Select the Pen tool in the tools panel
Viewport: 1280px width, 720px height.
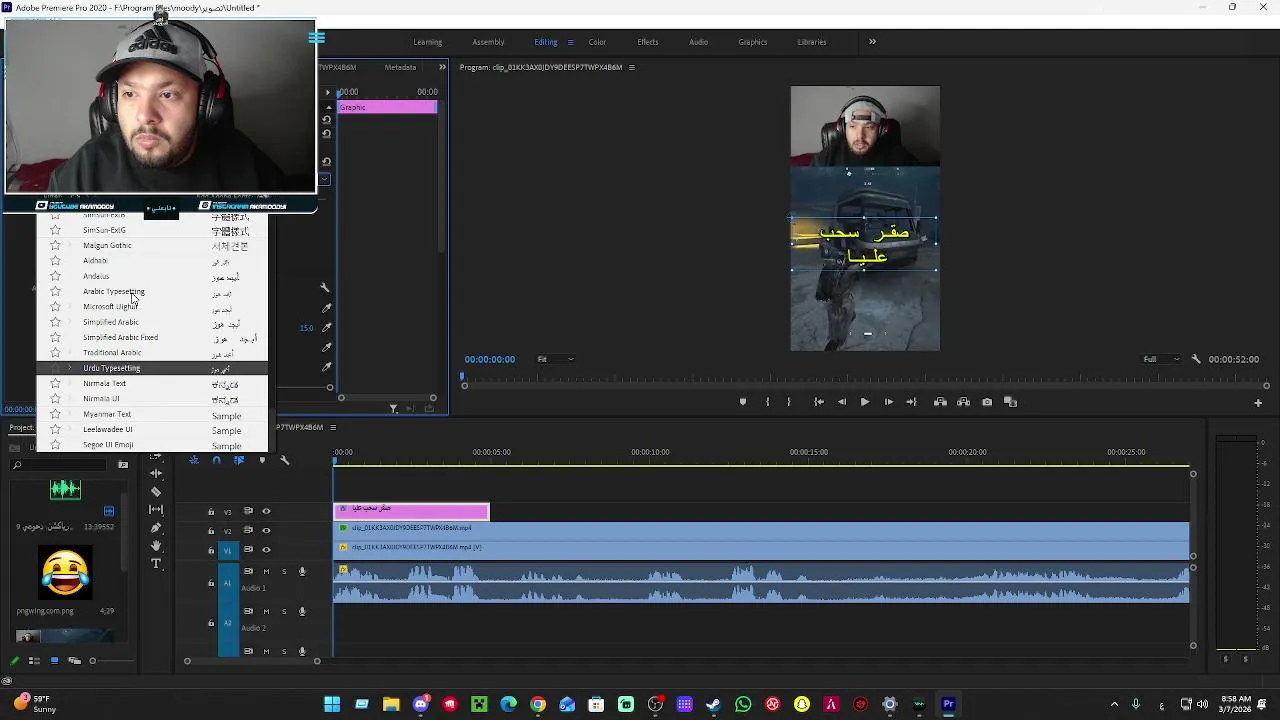point(156,527)
